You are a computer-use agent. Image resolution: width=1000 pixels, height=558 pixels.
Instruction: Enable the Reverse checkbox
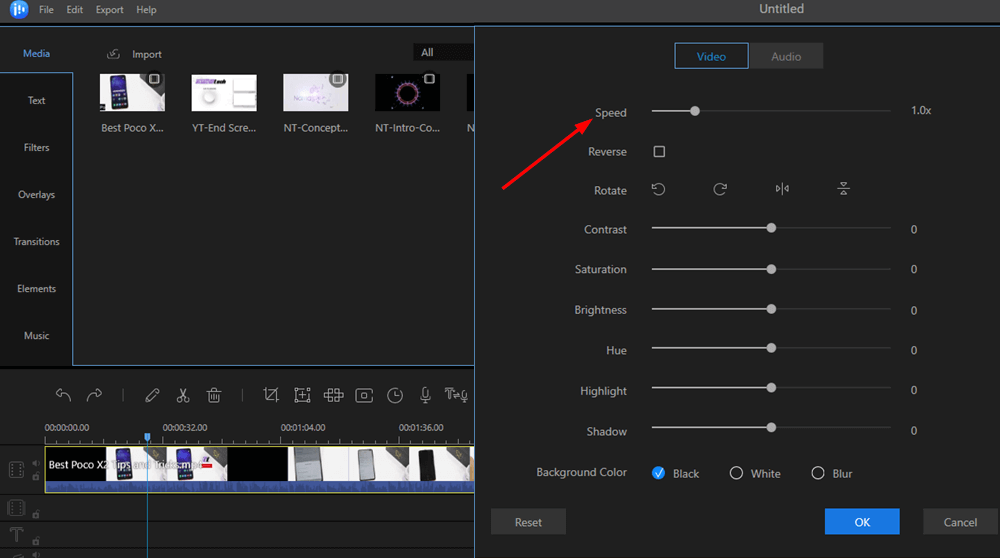[659, 152]
